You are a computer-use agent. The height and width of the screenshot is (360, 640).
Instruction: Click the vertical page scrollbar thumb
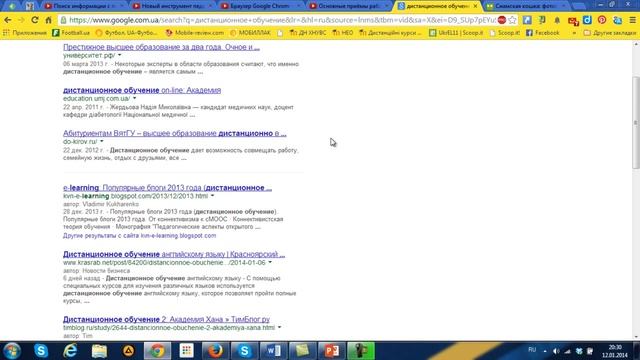(x=636, y=122)
